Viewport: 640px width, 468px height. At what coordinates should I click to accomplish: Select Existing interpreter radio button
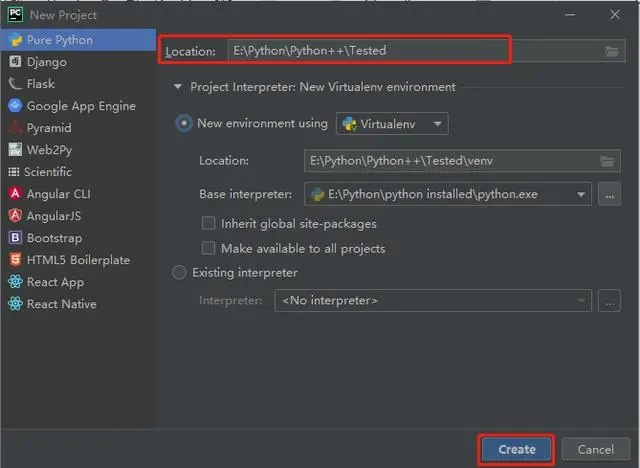[x=180, y=272]
